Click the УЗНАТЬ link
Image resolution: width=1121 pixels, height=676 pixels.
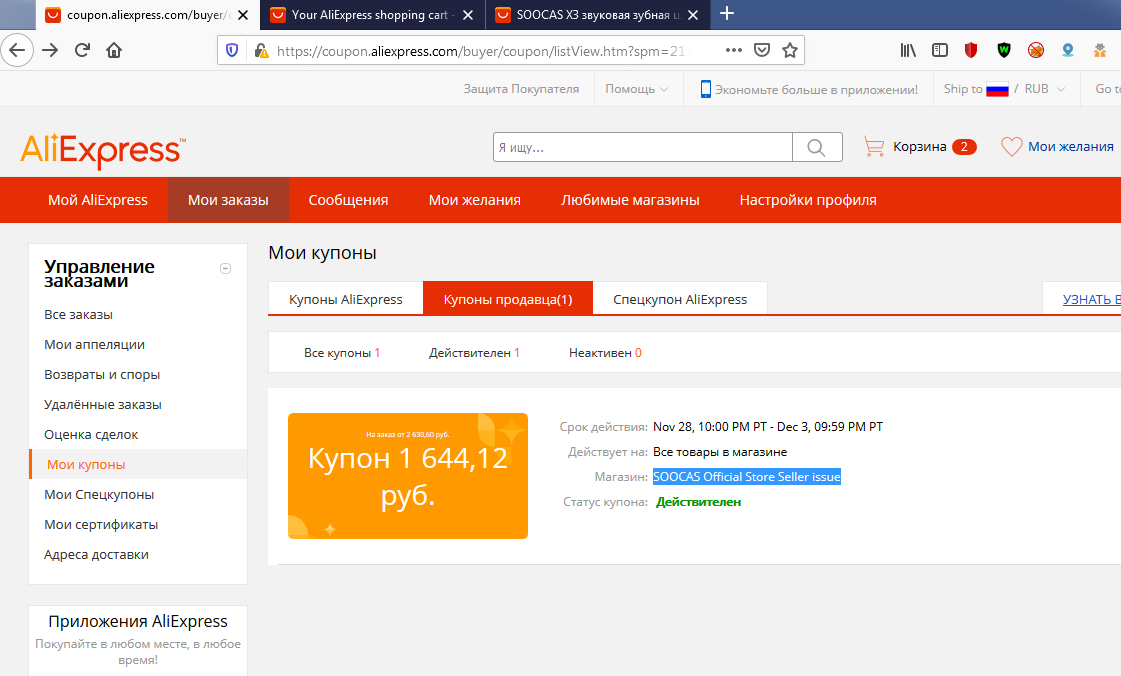click(1092, 299)
